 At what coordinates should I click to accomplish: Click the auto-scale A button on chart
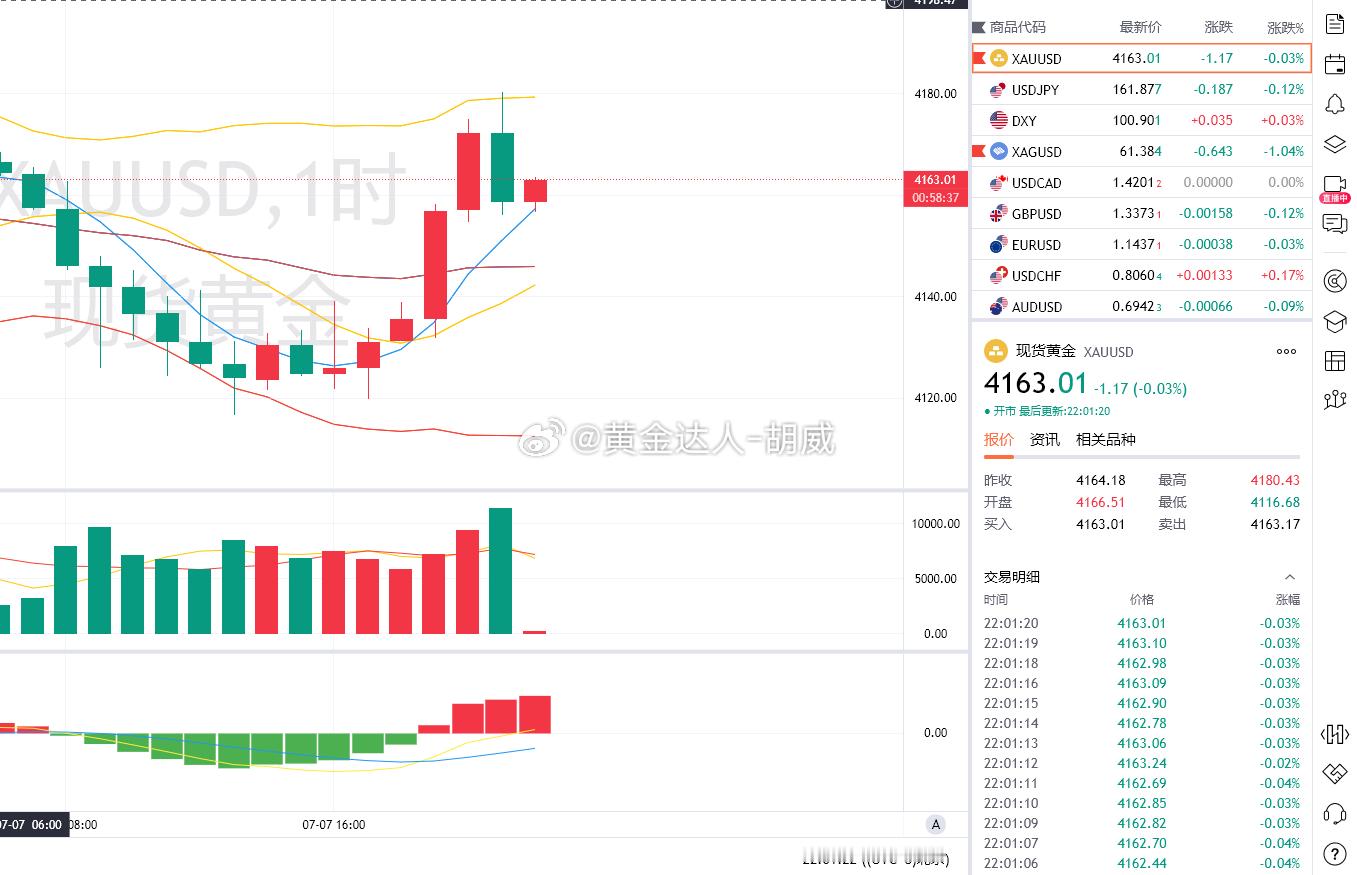[x=936, y=825]
